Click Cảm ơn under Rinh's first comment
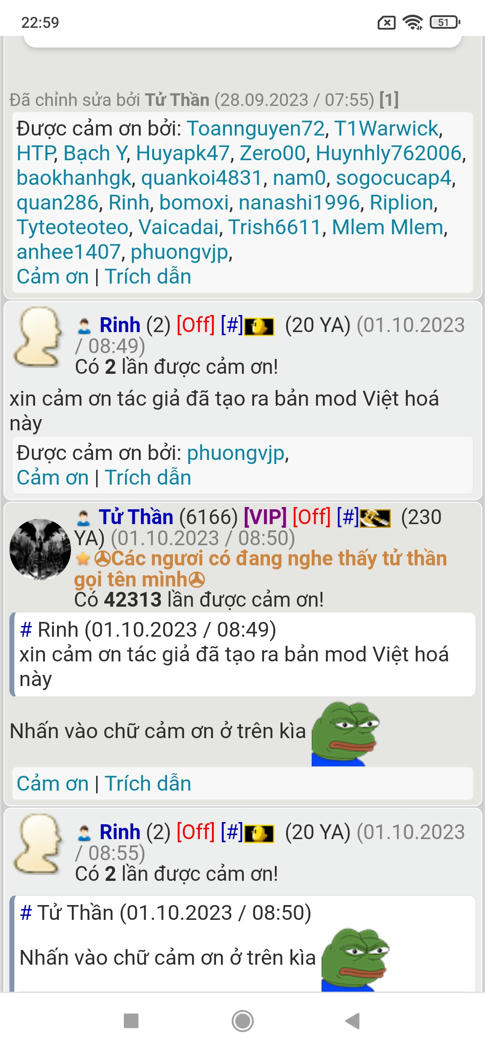The height and width of the screenshot is (1050, 485). tap(52, 477)
